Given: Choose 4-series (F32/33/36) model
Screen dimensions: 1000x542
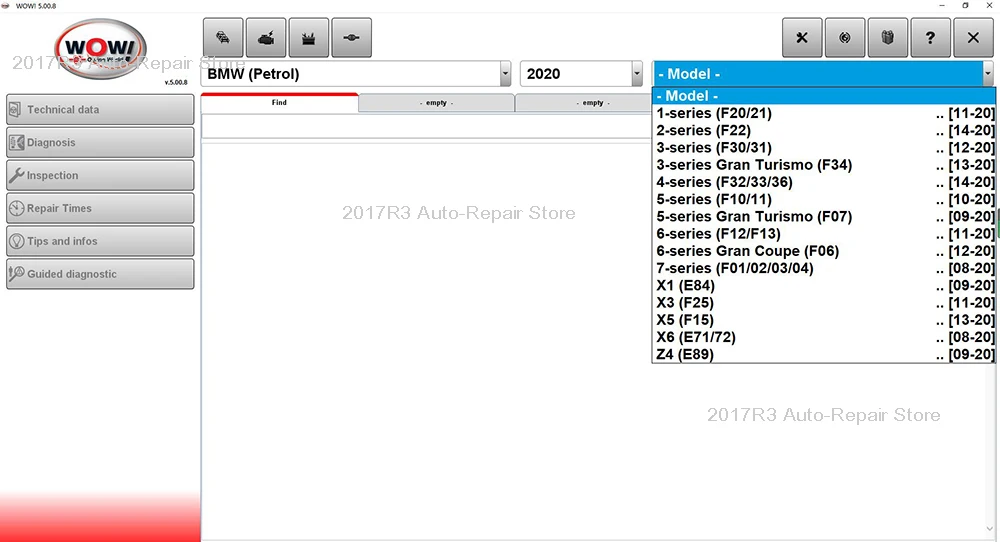Looking at the screenshot, I should point(823,182).
